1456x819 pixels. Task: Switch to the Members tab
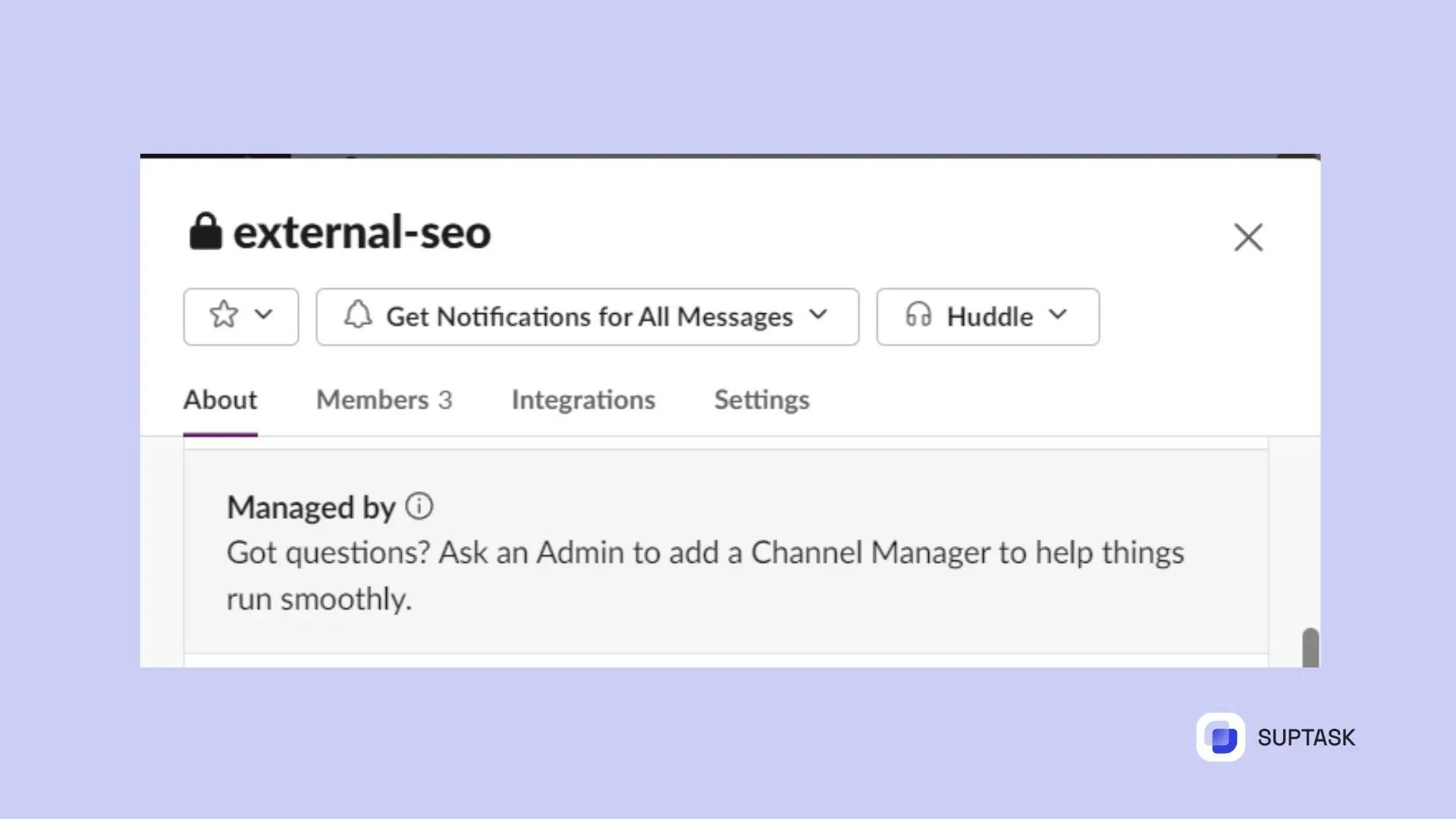384,400
